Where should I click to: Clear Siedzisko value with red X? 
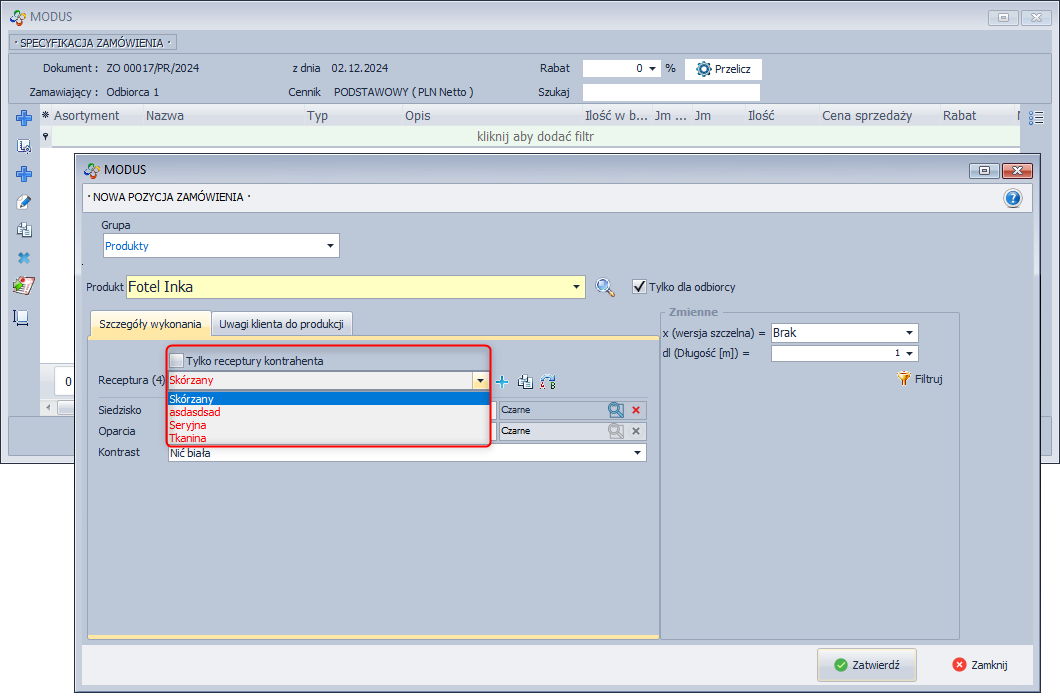(636, 409)
